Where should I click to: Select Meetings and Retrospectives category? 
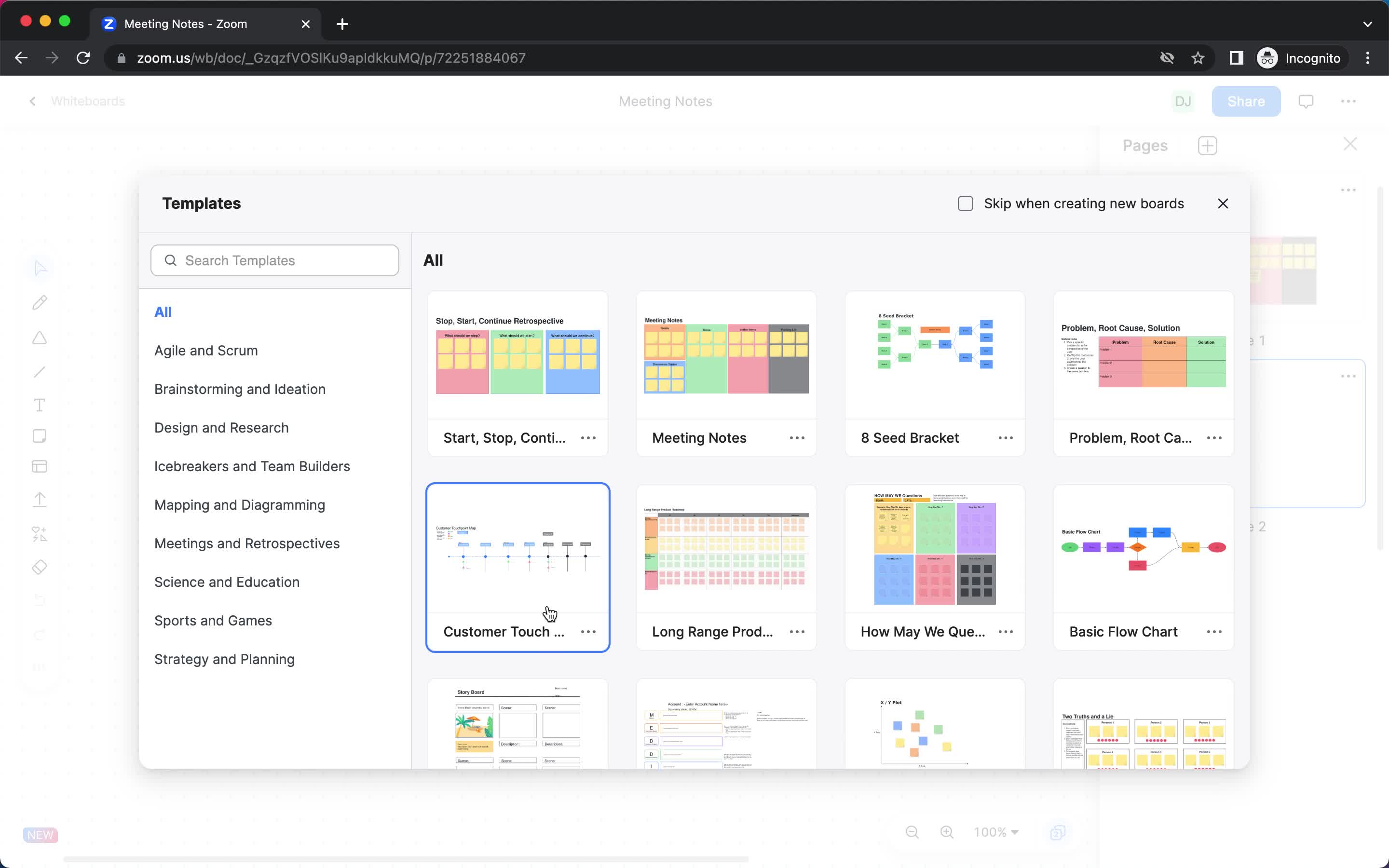pos(246,543)
